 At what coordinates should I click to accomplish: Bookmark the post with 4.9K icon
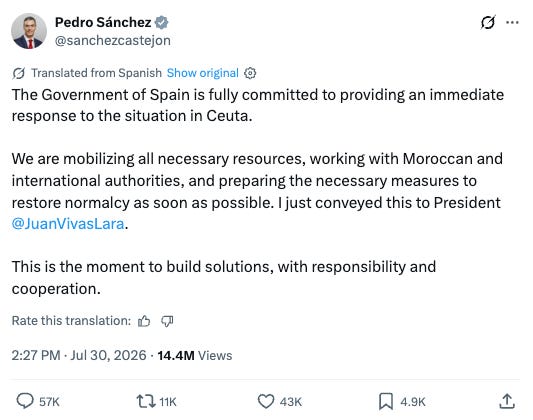[x=386, y=401]
